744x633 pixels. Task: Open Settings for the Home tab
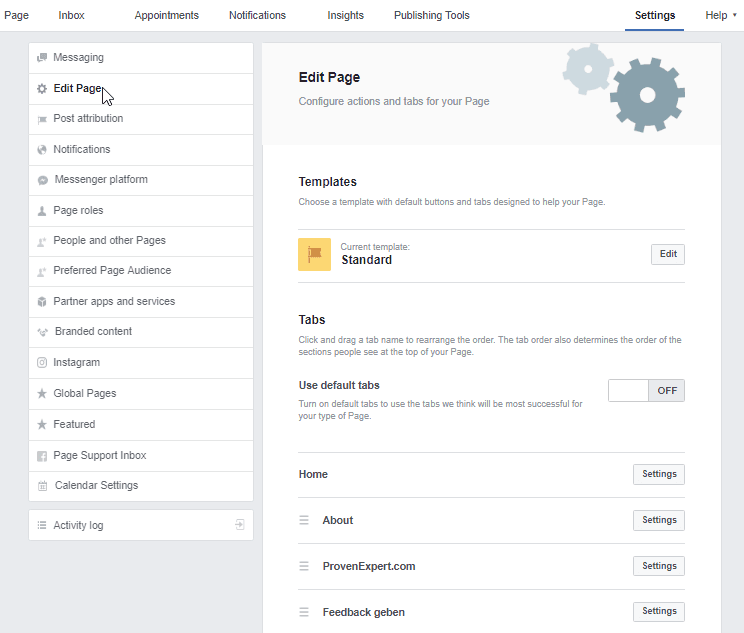click(x=659, y=474)
